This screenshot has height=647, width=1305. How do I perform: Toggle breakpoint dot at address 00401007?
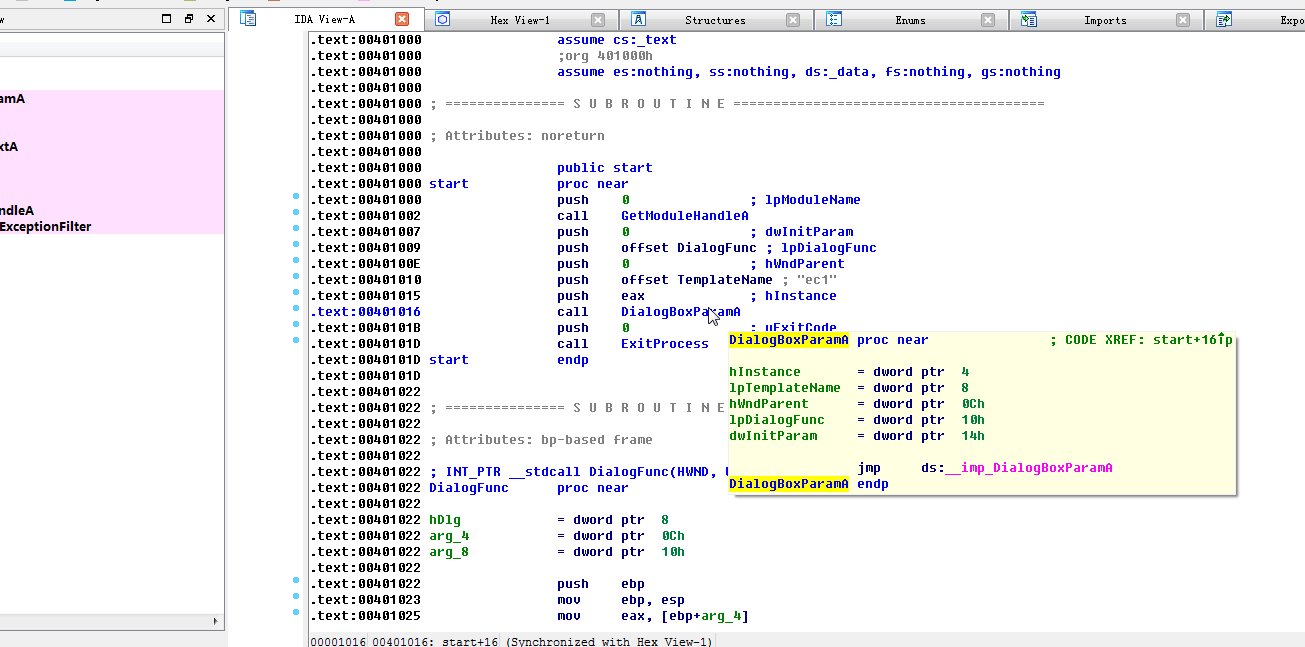(296, 229)
